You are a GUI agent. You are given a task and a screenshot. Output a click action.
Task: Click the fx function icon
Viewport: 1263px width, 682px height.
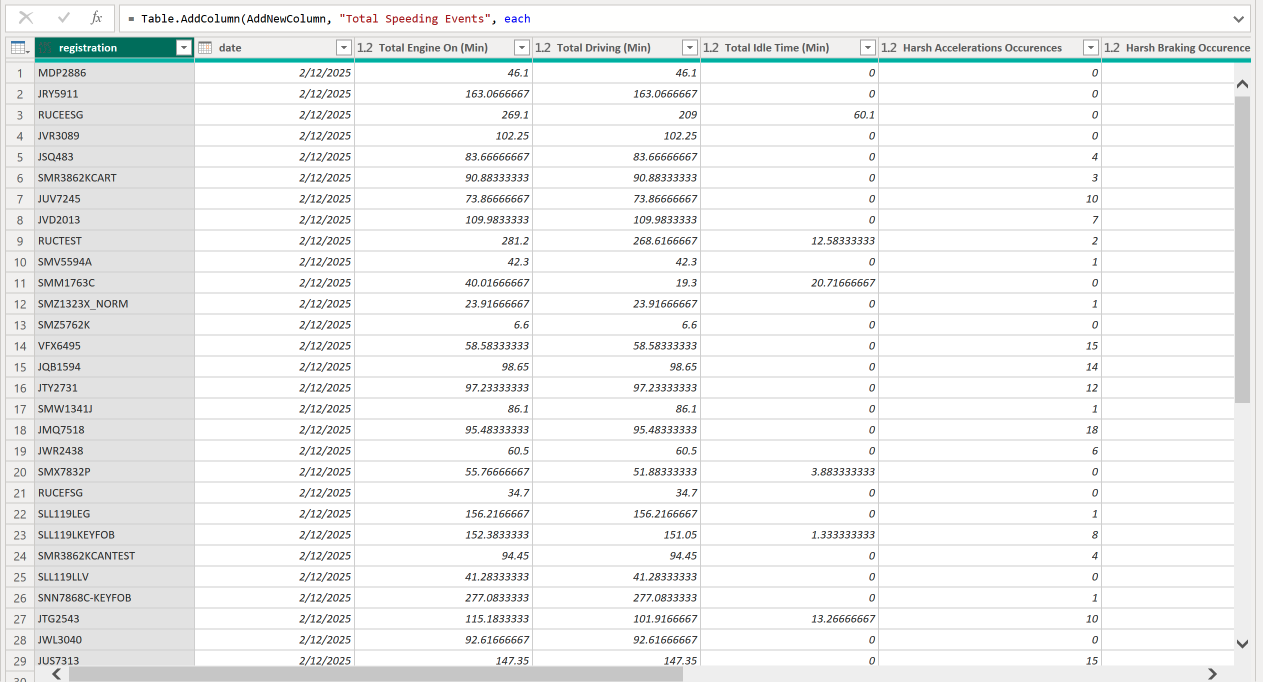pyautogui.click(x=96, y=18)
